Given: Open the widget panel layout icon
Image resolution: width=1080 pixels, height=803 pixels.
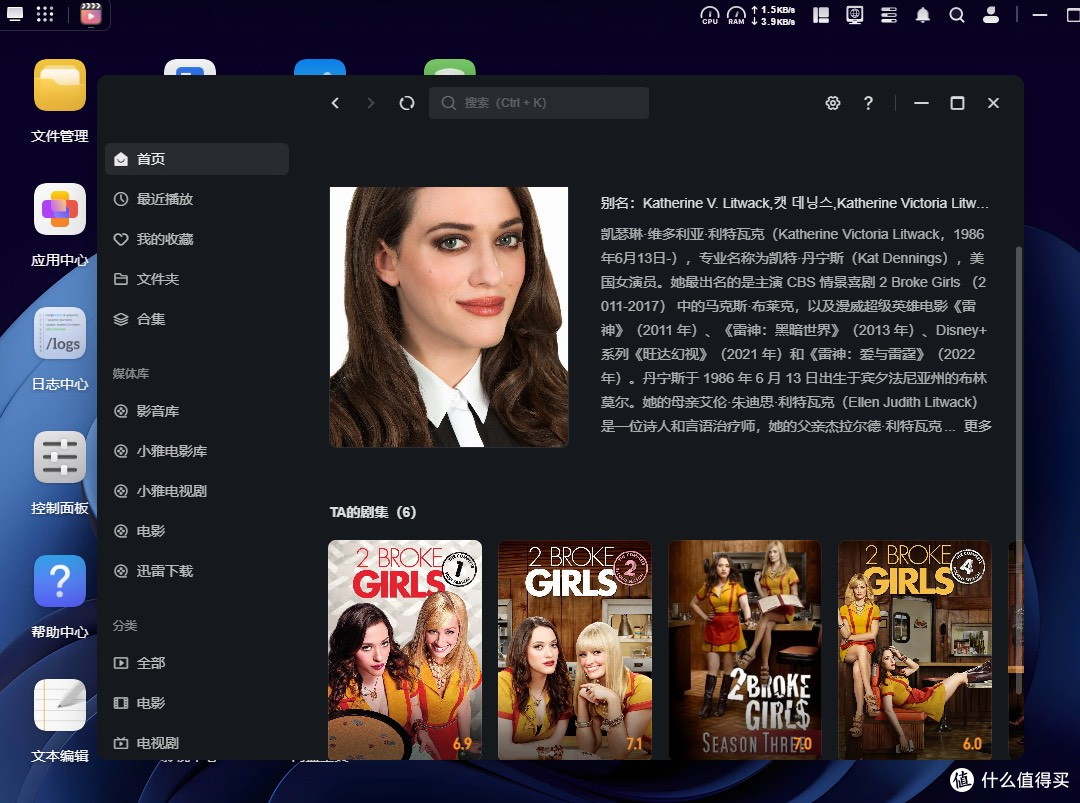Looking at the screenshot, I should pos(821,15).
